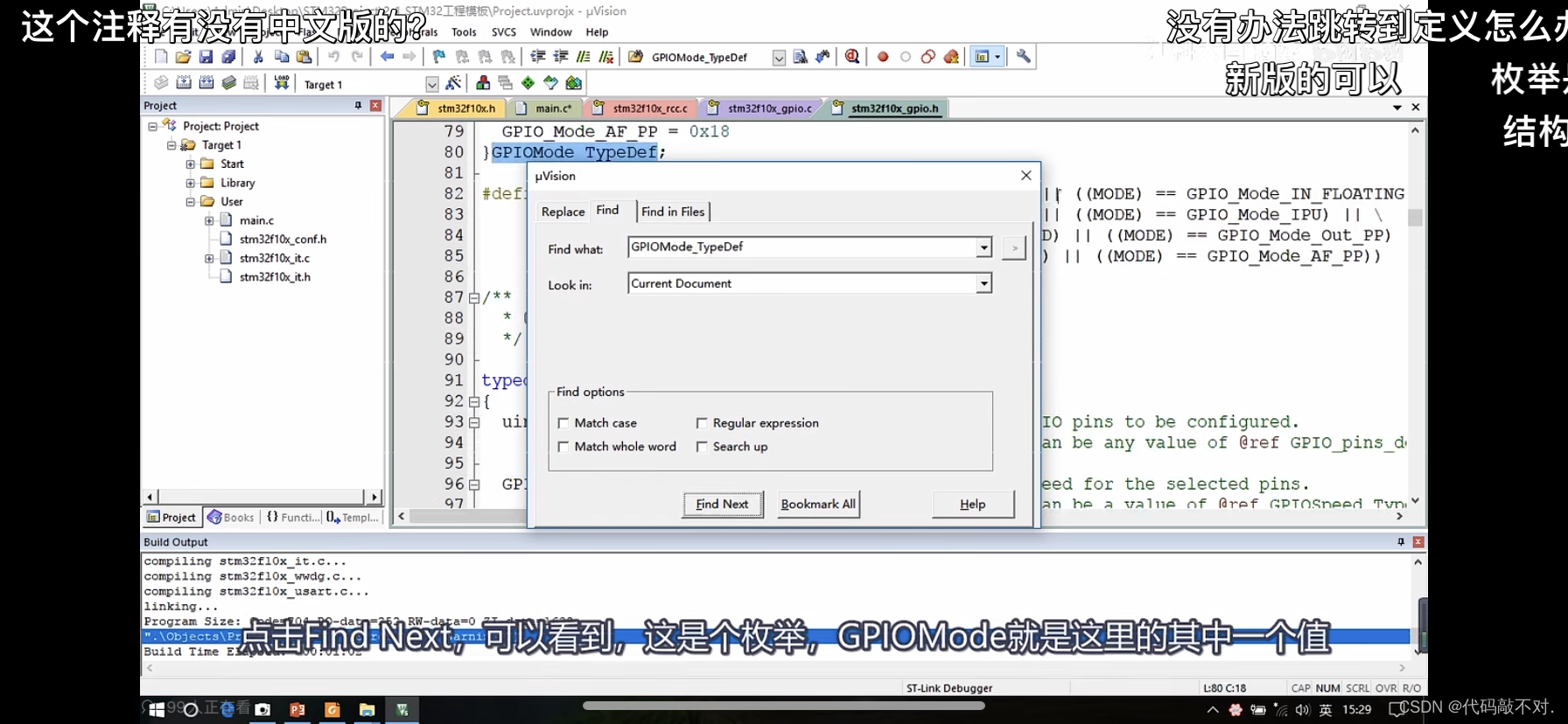
Task: Navigate backwards with blue left arrow
Action: pyautogui.click(x=387, y=57)
